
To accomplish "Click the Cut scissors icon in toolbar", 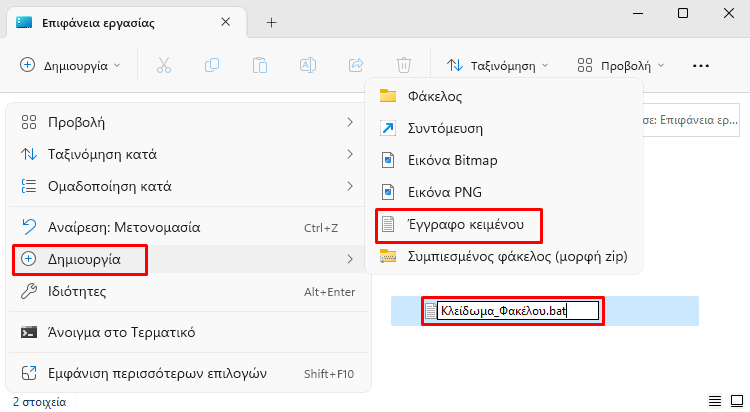I will [x=164, y=65].
